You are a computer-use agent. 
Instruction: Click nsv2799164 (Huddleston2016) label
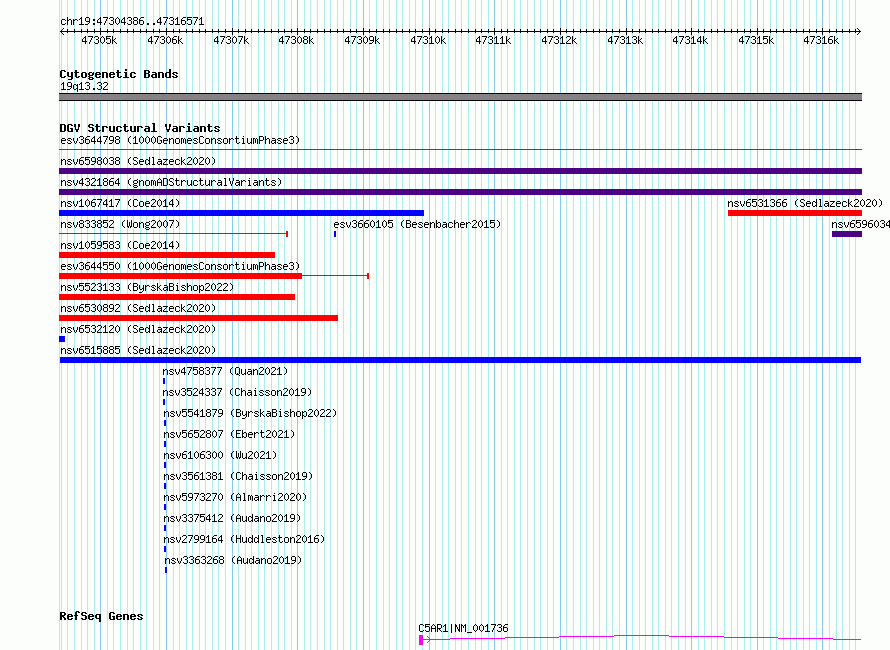(245, 539)
